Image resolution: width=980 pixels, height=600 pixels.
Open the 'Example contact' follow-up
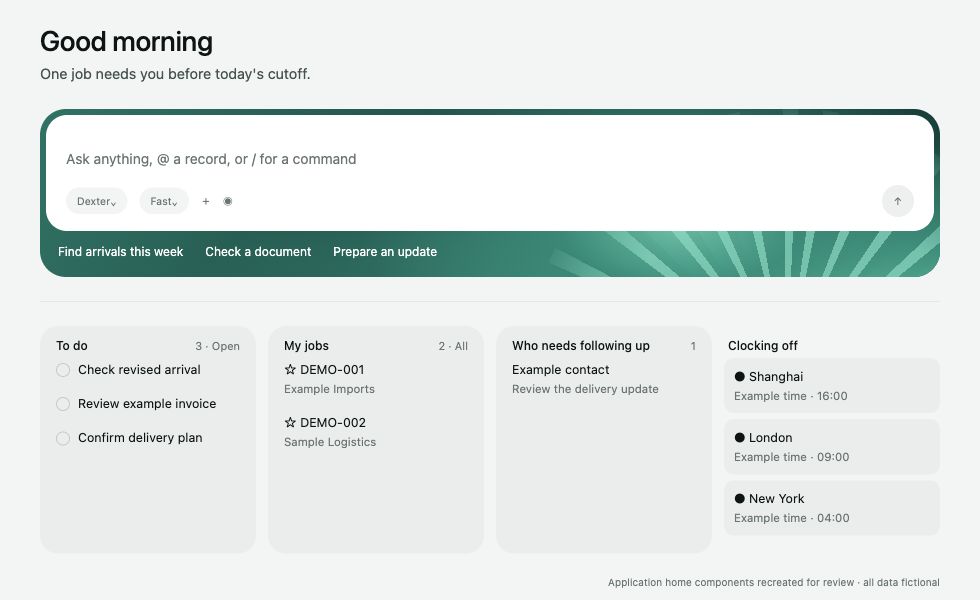pyautogui.click(x=561, y=369)
